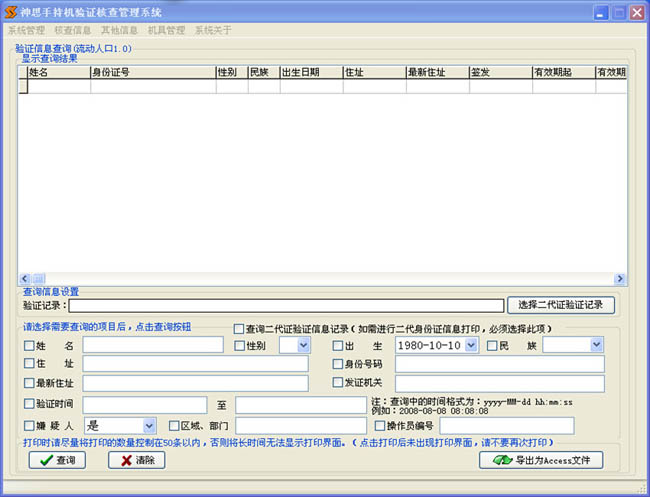The image size is (650, 497).
Task: Open the 系统关于 menu
Action: (x=213, y=30)
